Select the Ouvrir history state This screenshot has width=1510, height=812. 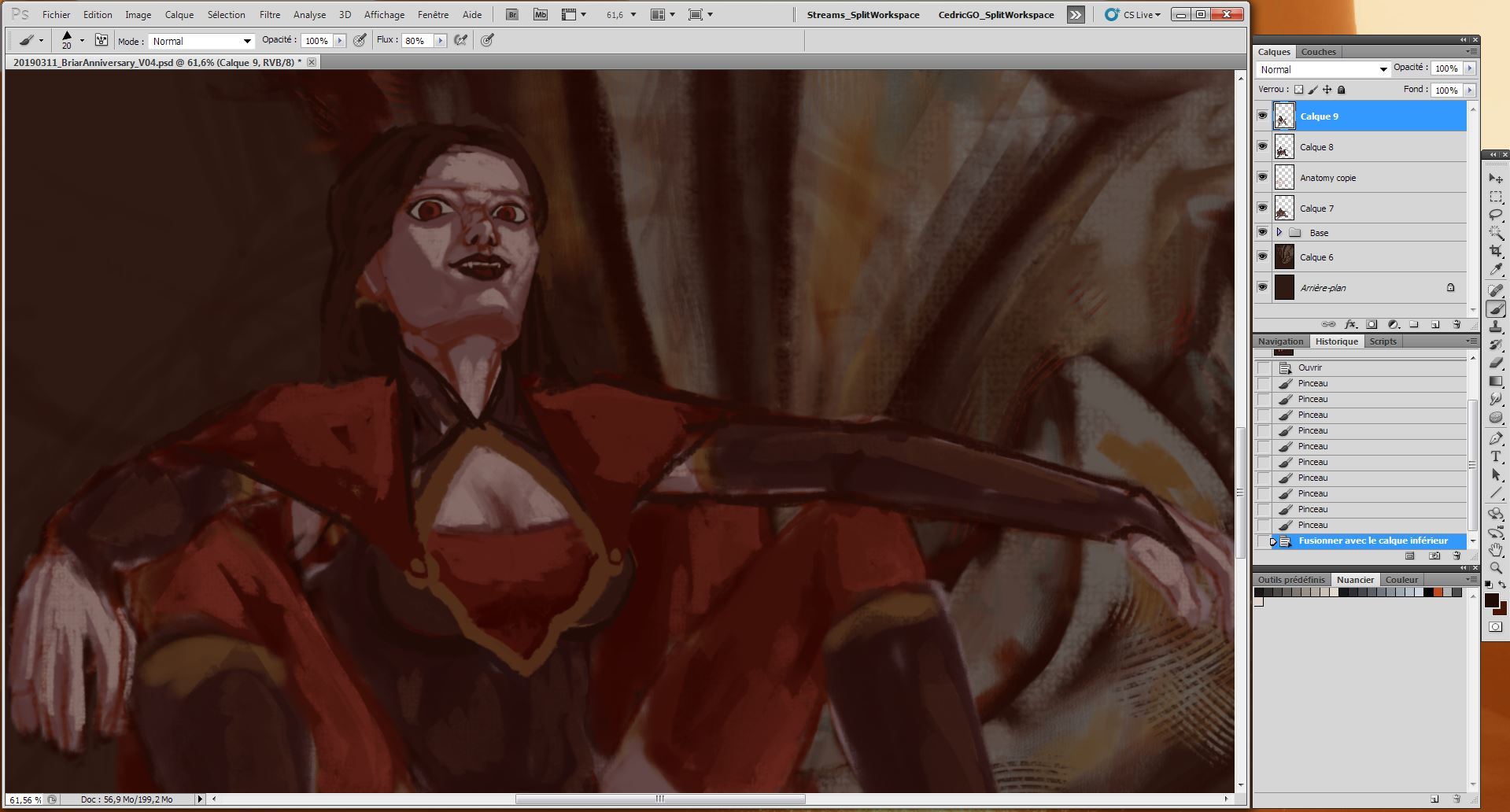tap(1310, 367)
